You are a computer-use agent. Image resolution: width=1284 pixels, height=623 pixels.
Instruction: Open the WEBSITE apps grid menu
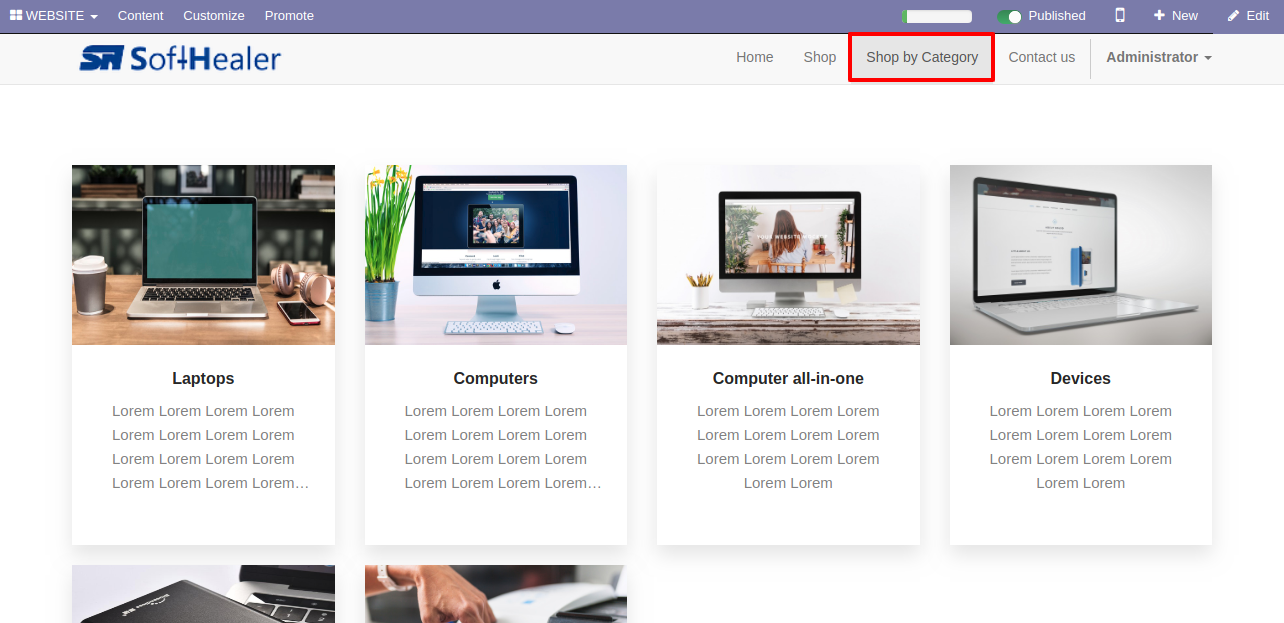(x=54, y=16)
